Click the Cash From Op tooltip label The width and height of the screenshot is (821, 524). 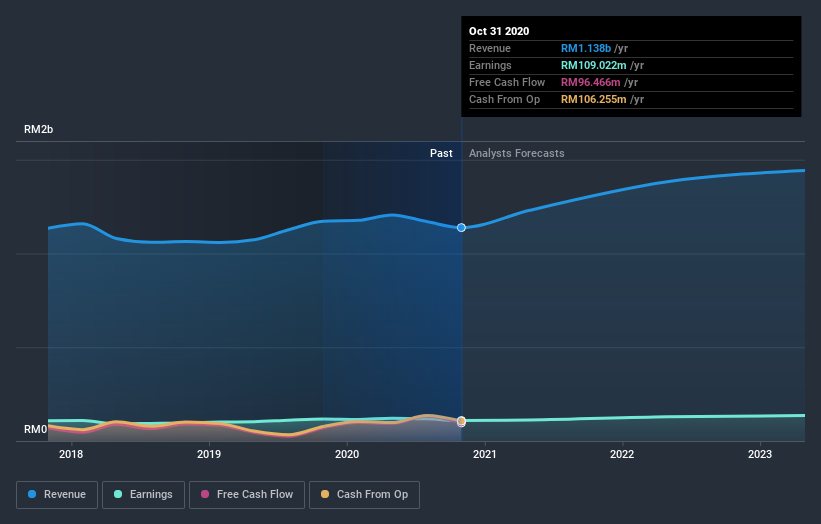504,99
